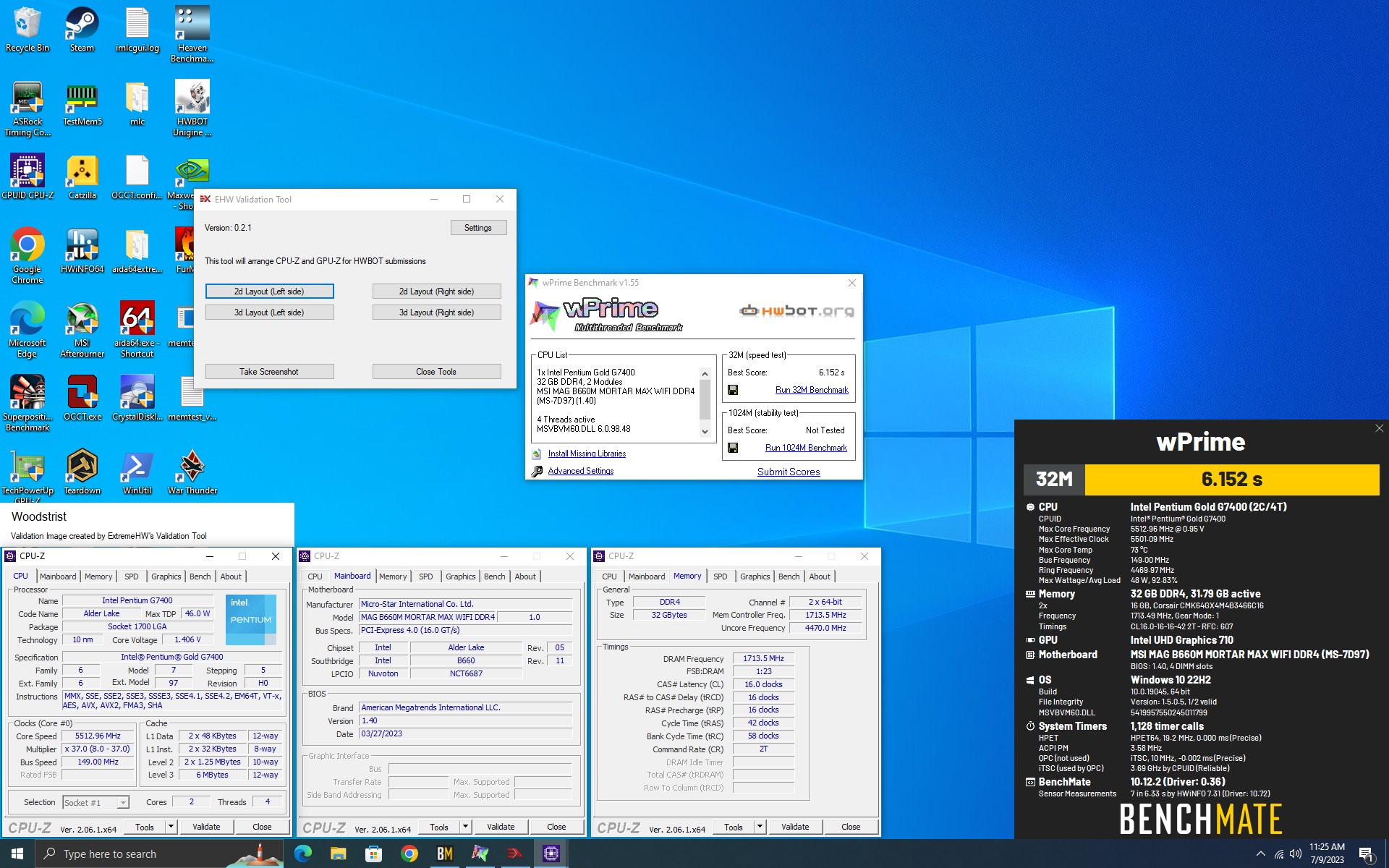Screen dimensions: 1389x868
Task: Click Submit Scores link in wPrime
Action: tap(789, 472)
